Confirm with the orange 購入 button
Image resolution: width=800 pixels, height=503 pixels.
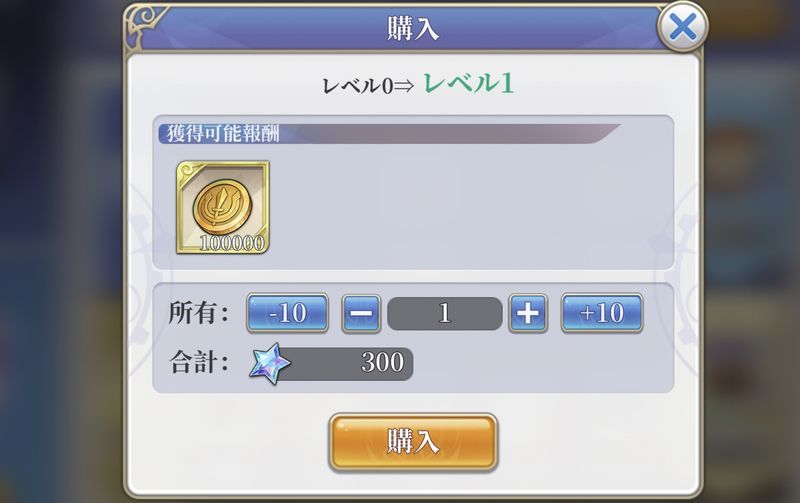point(413,442)
